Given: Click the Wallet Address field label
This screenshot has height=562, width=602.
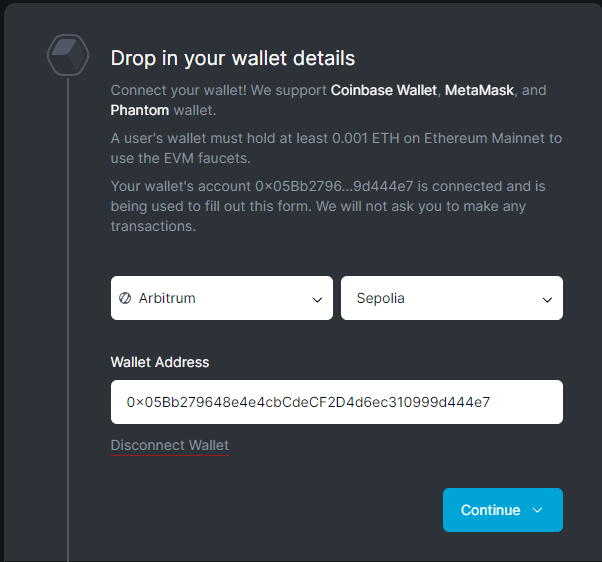Looking at the screenshot, I should 160,362.
